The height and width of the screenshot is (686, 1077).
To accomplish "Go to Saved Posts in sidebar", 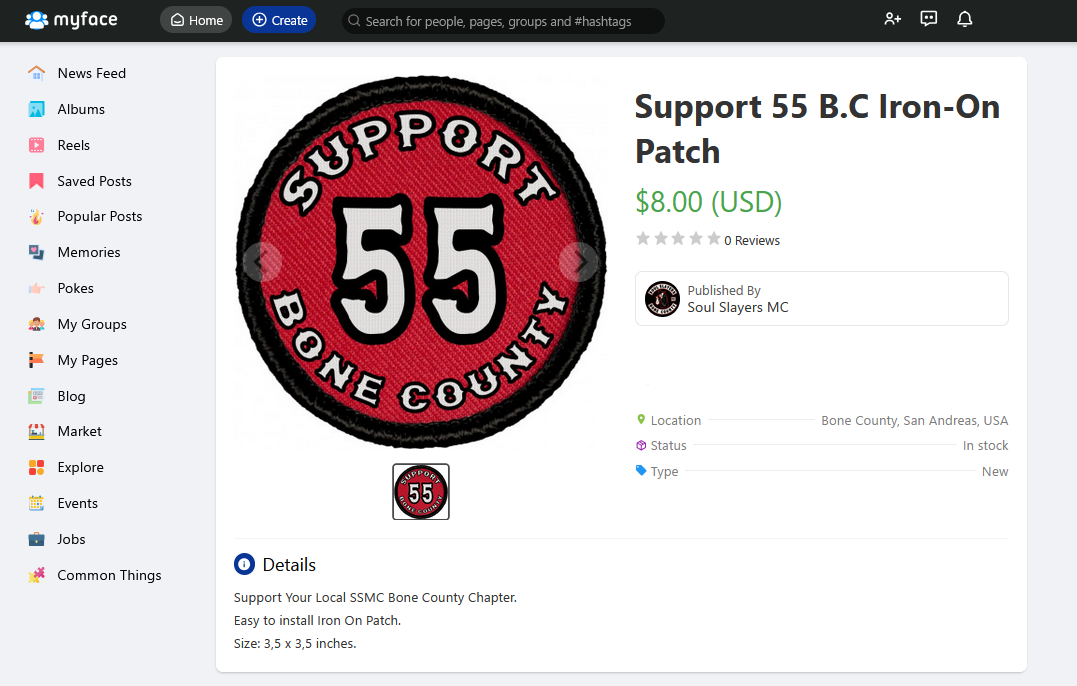I will pos(94,181).
